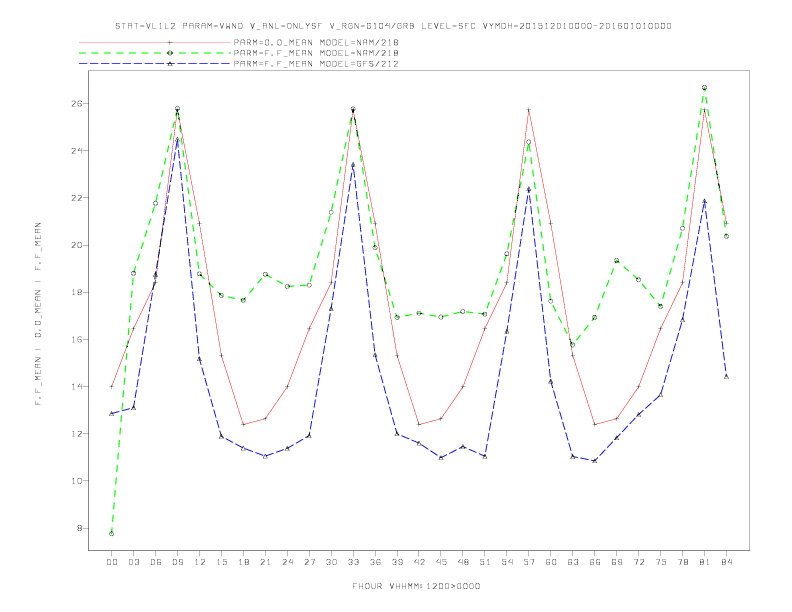The image size is (792, 612).
Task: Click x-axis tick label 09
Action: [177, 562]
